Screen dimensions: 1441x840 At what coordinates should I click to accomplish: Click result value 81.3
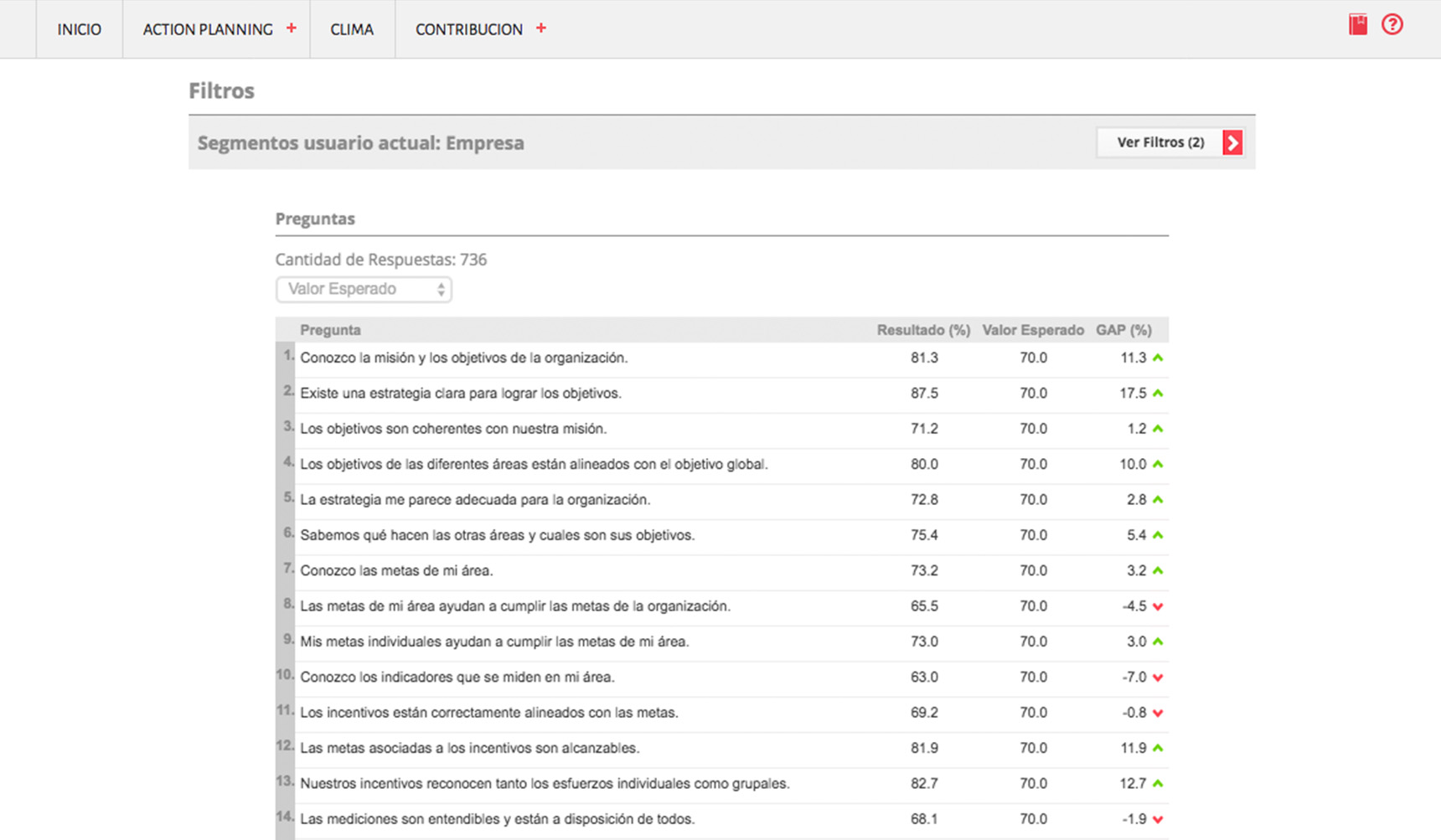coord(924,358)
